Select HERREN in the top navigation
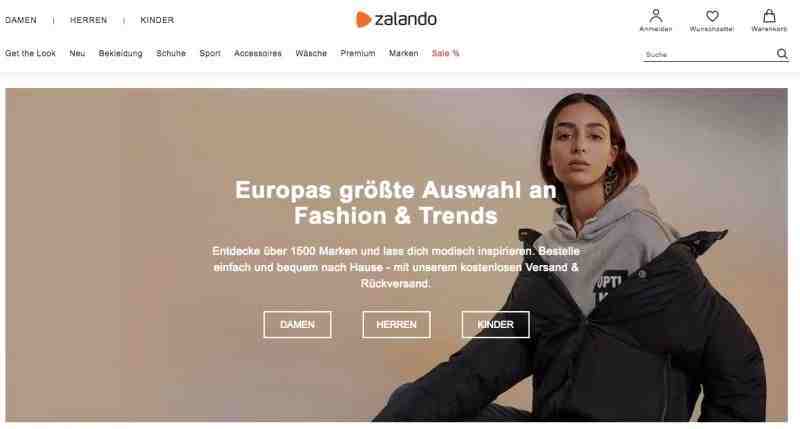The width and height of the screenshot is (800, 429). click(89, 20)
